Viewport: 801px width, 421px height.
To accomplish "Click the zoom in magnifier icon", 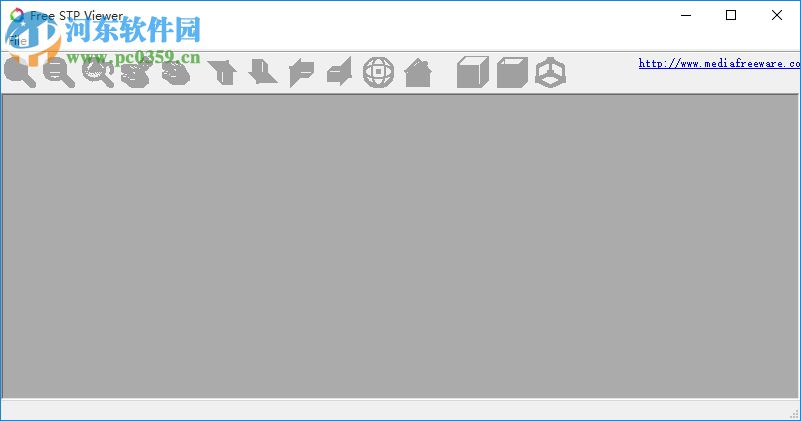I will point(20,72).
